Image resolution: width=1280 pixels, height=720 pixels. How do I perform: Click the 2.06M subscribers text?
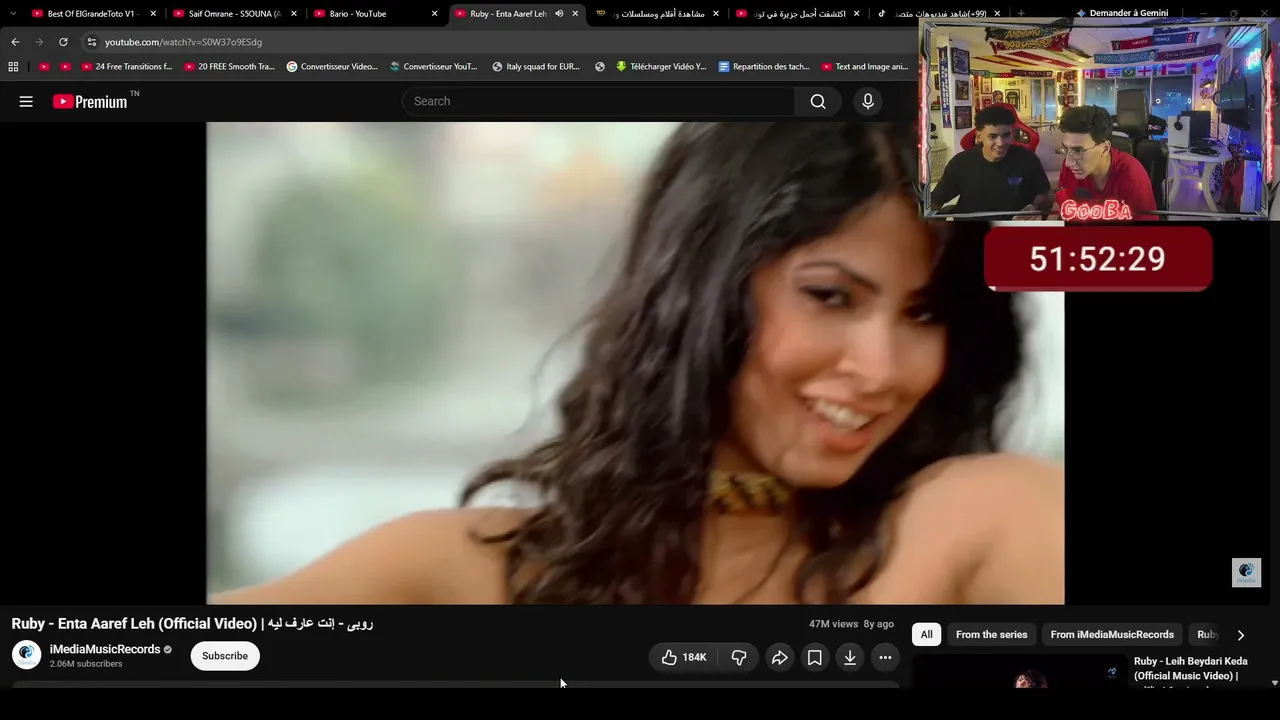pos(86,664)
